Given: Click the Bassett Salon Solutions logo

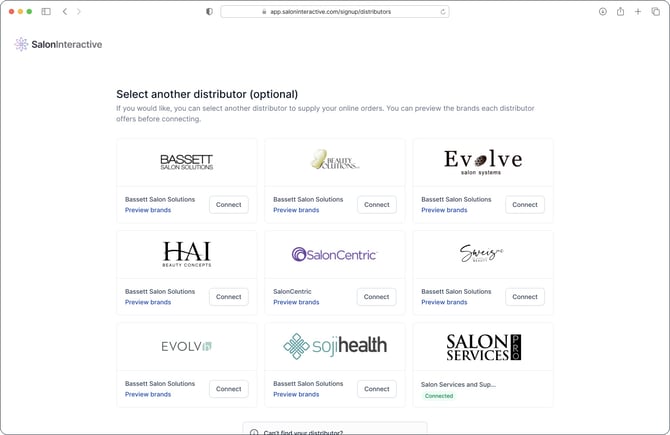Looking at the screenshot, I should (187, 162).
